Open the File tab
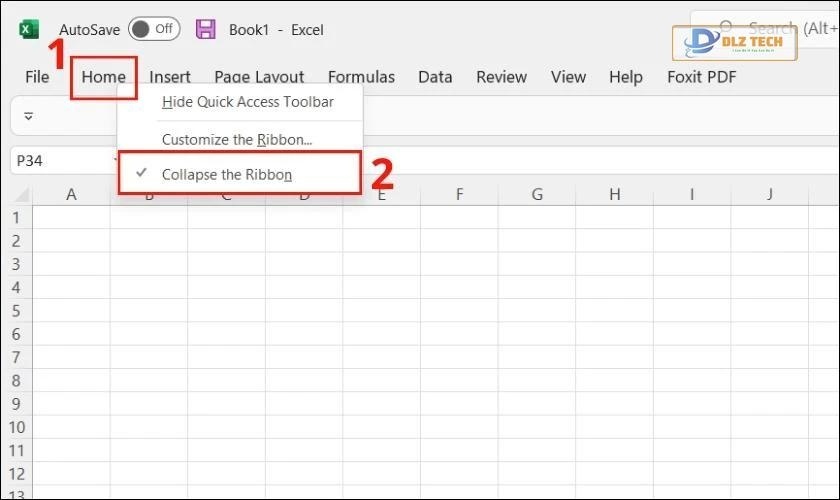Screen dimensions: 840x500 [37, 77]
